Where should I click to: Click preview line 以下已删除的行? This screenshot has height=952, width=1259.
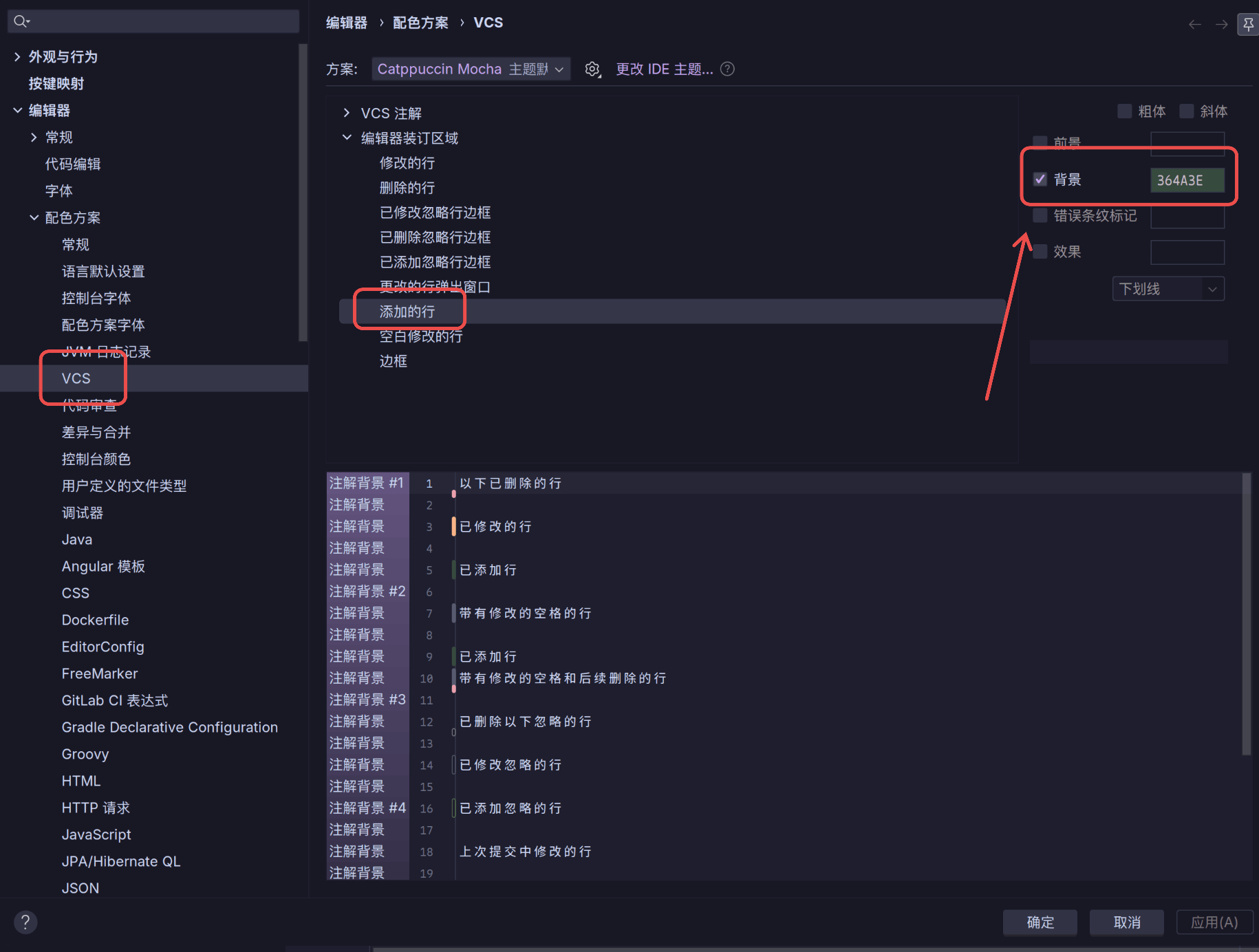510,484
